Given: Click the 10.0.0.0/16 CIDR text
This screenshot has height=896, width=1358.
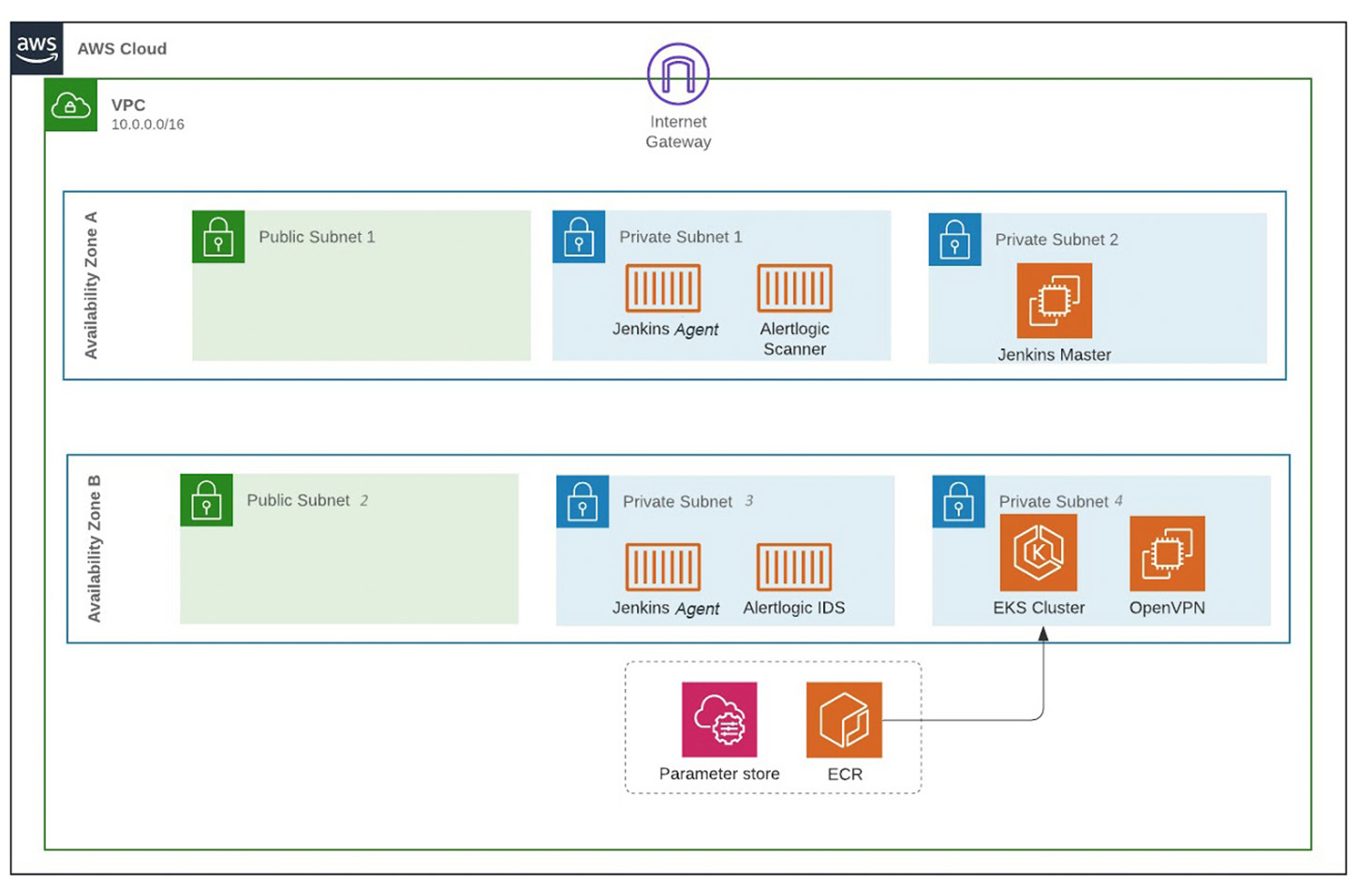Looking at the screenshot, I should (148, 125).
